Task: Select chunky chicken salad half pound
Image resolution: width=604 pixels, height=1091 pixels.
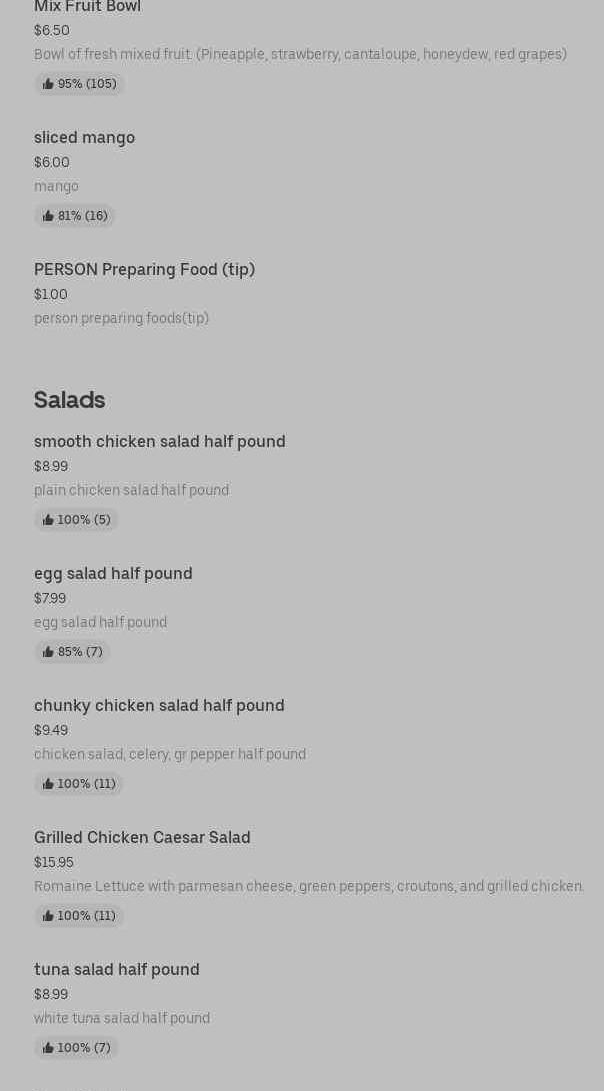Action: point(159,706)
